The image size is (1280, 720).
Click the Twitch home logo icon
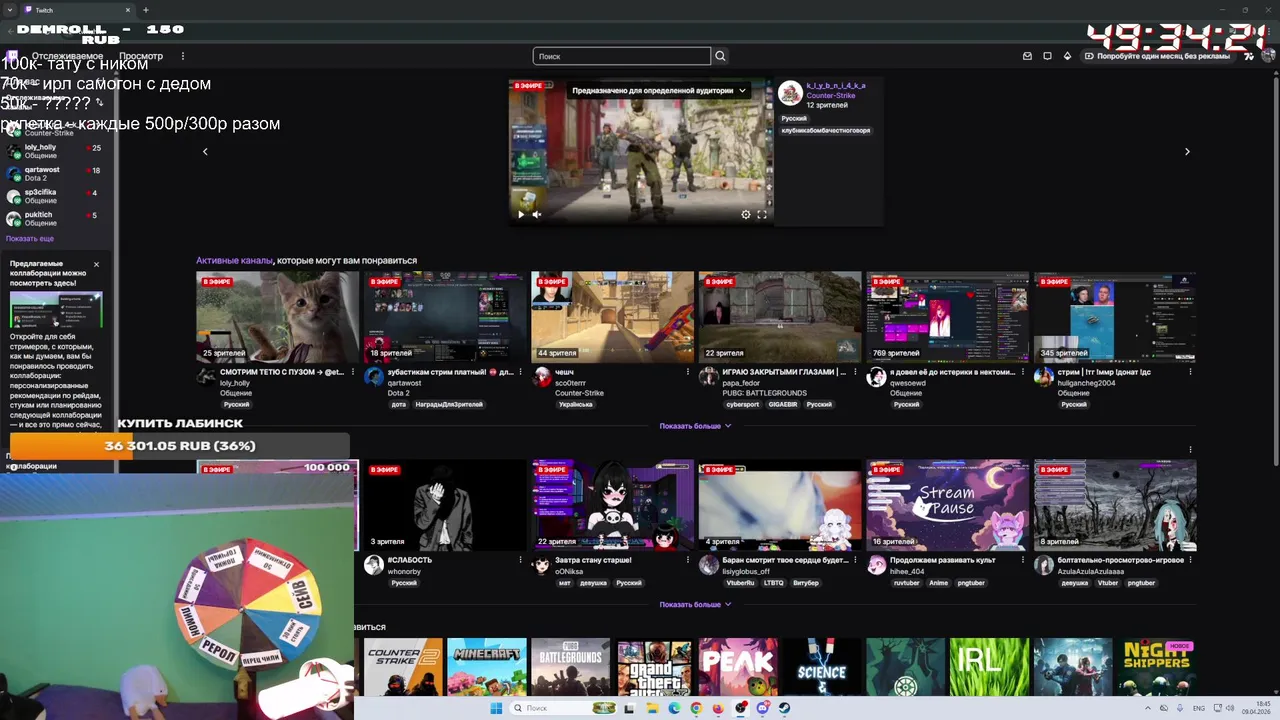(12, 56)
